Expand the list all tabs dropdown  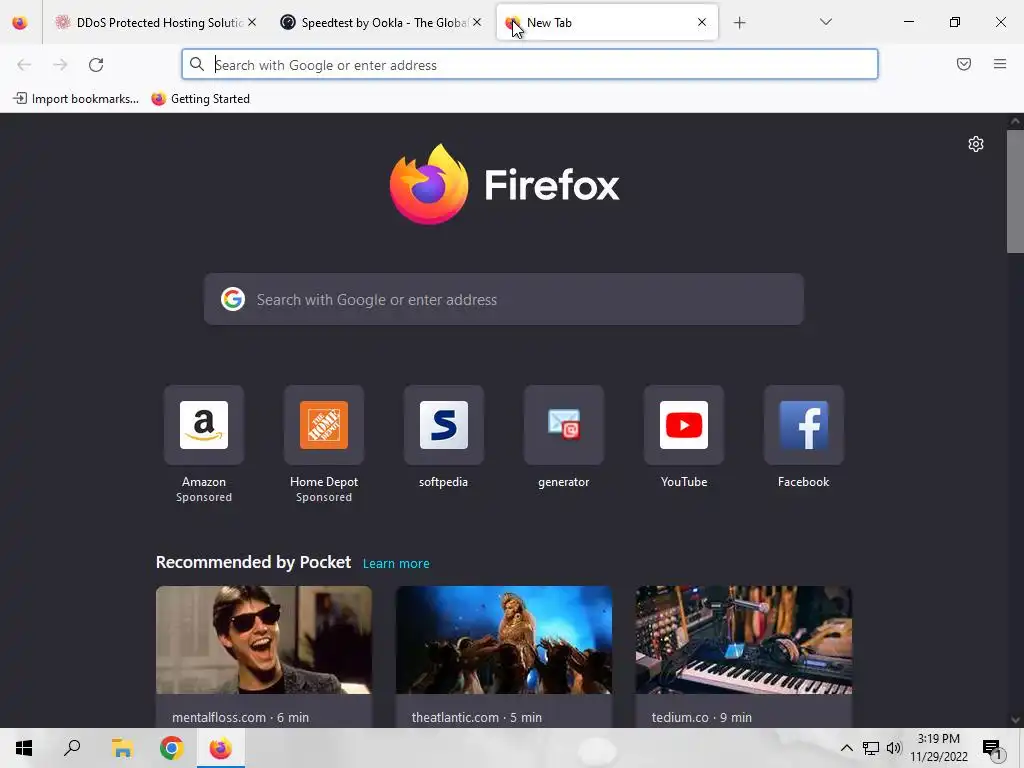825,22
